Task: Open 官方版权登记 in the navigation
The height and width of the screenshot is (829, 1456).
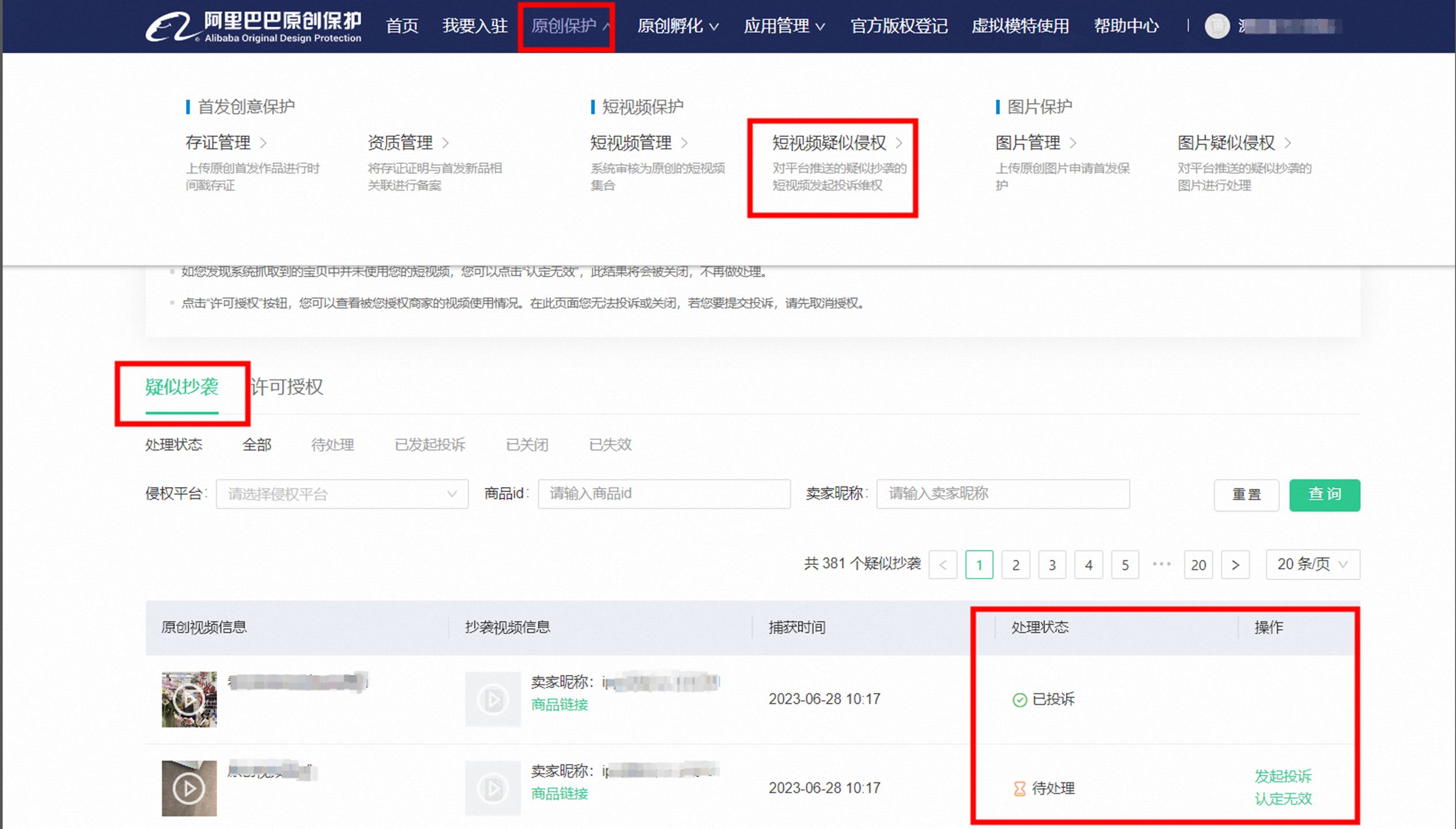Action: 899,26
